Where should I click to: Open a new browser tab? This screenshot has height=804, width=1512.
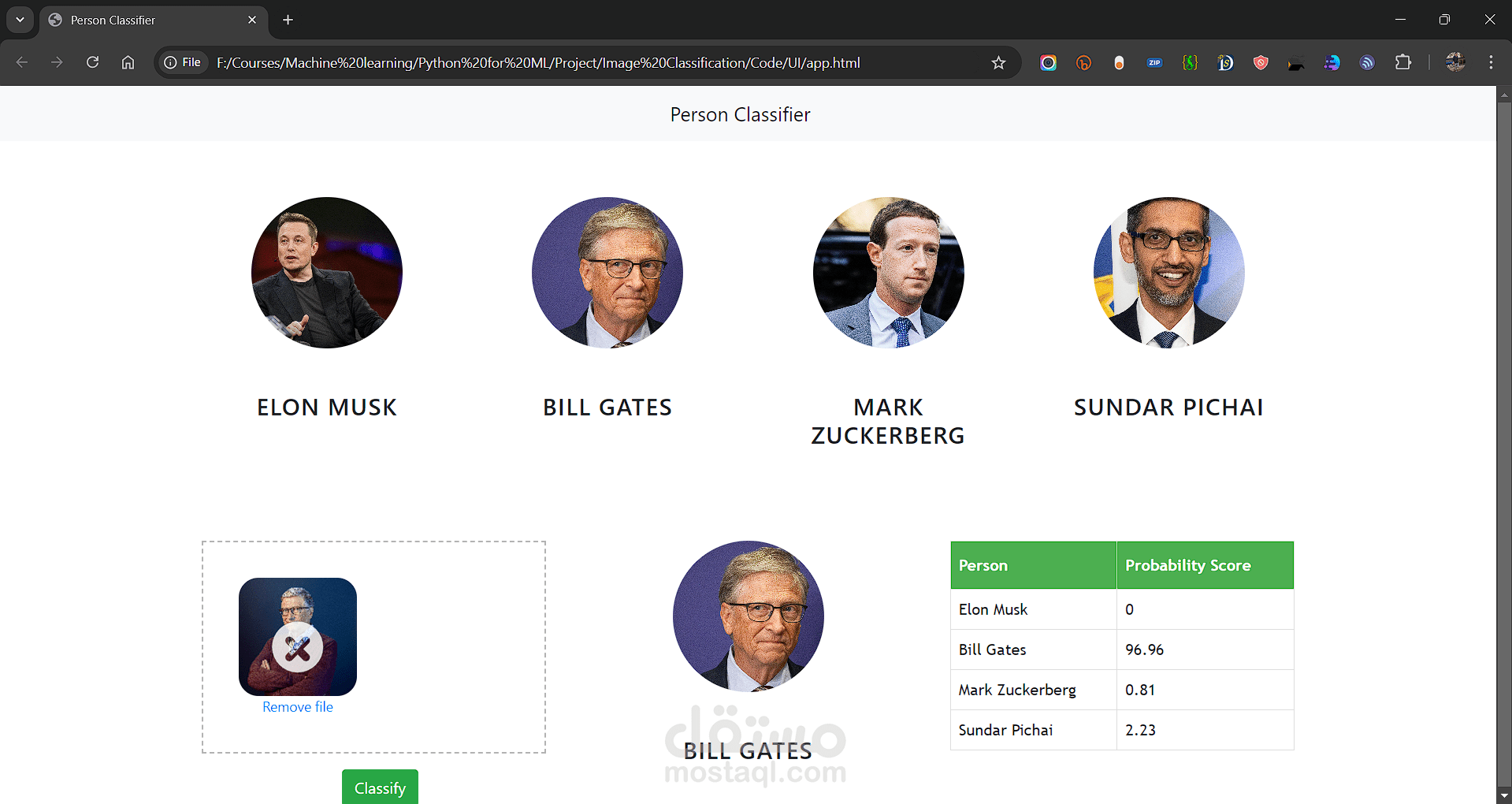(288, 20)
